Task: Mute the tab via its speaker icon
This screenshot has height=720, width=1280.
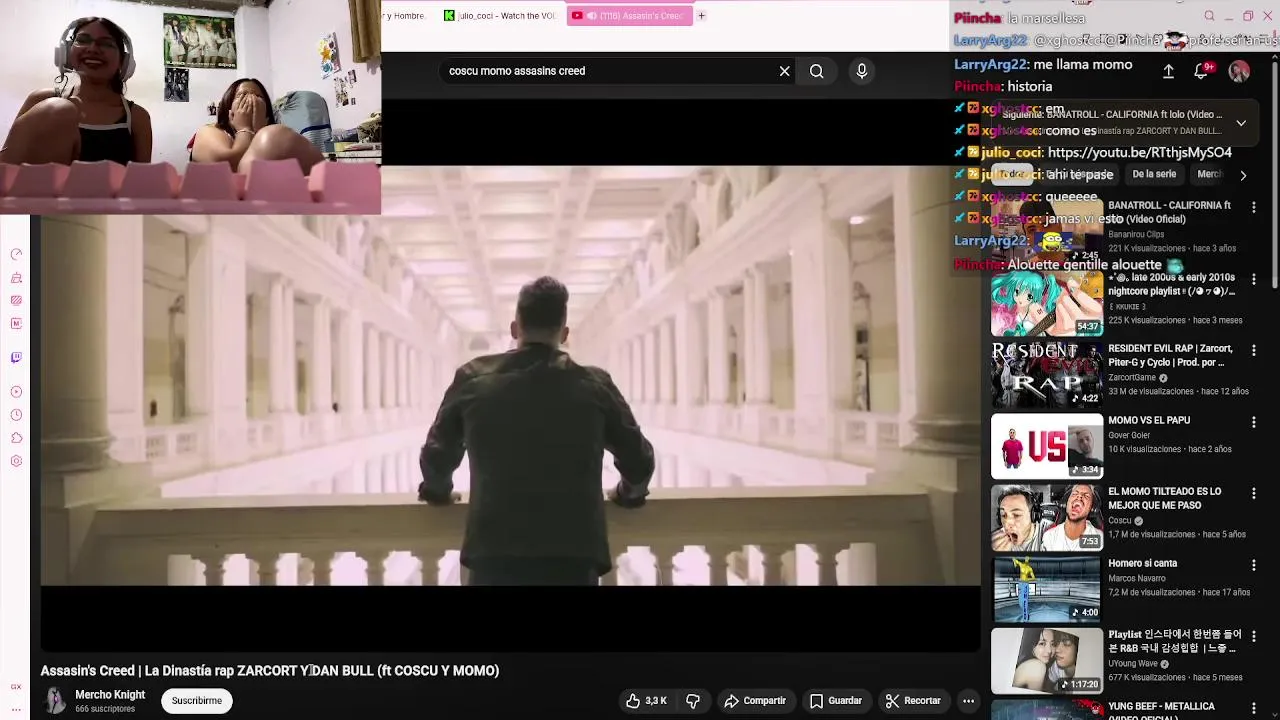Action: pos(591,15)
